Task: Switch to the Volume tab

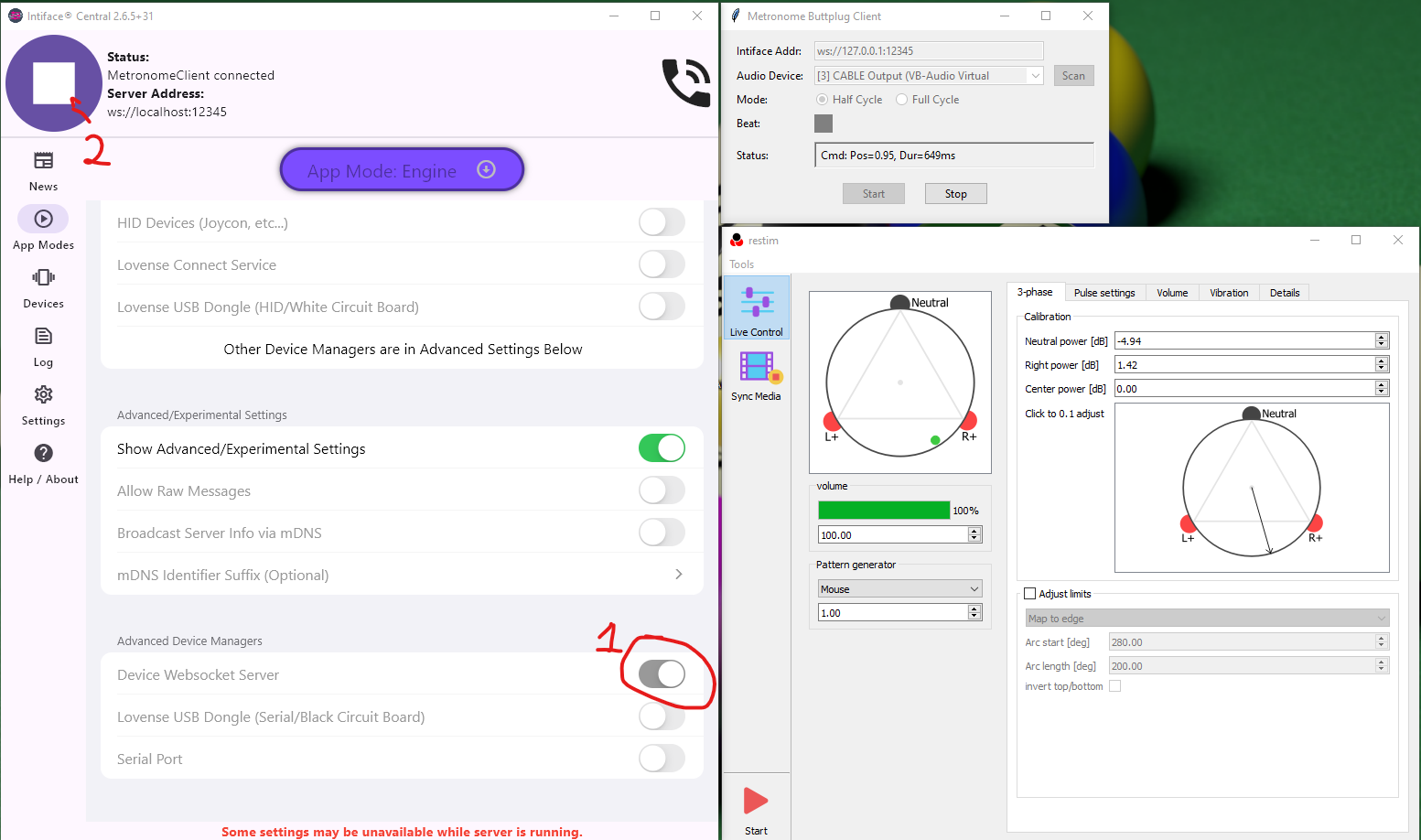Action: tap(1172, 293)
